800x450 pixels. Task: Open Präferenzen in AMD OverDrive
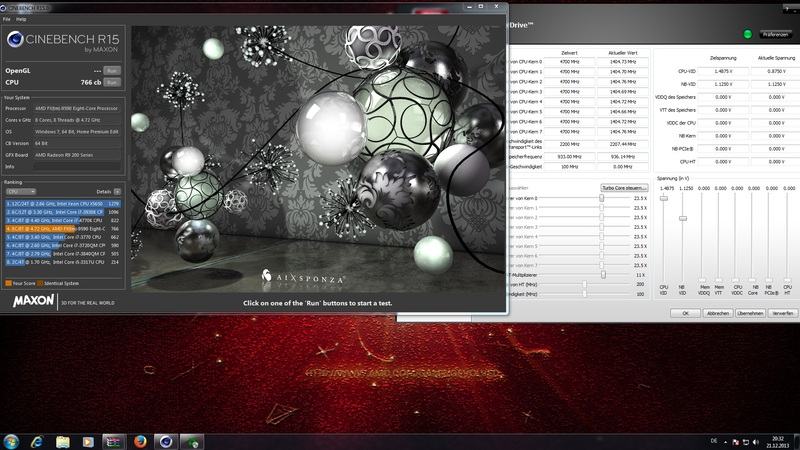tap(776, 34)
